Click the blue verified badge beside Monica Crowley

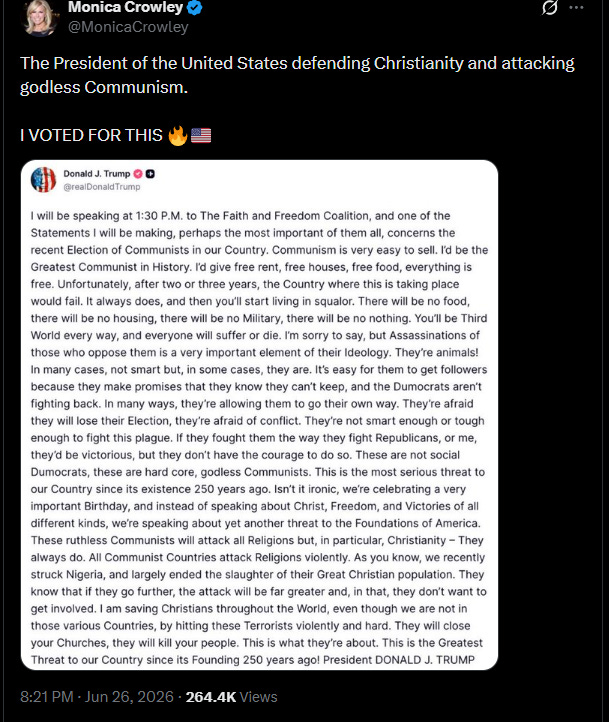195,8
